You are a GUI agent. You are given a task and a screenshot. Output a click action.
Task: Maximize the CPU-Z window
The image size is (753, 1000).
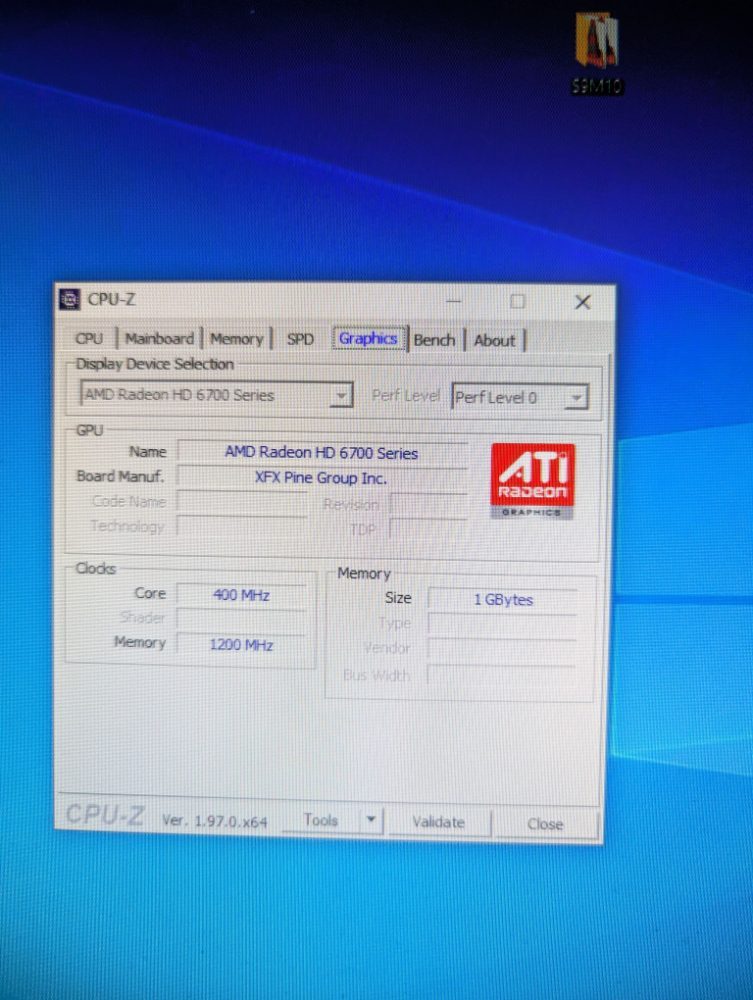coord(517,301)
